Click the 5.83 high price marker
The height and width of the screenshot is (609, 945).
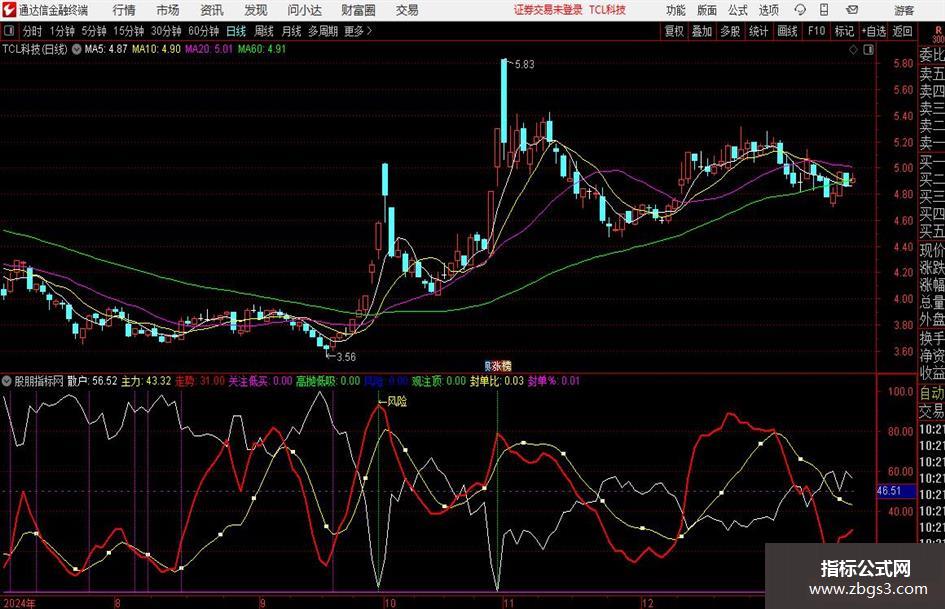point(524,64)
